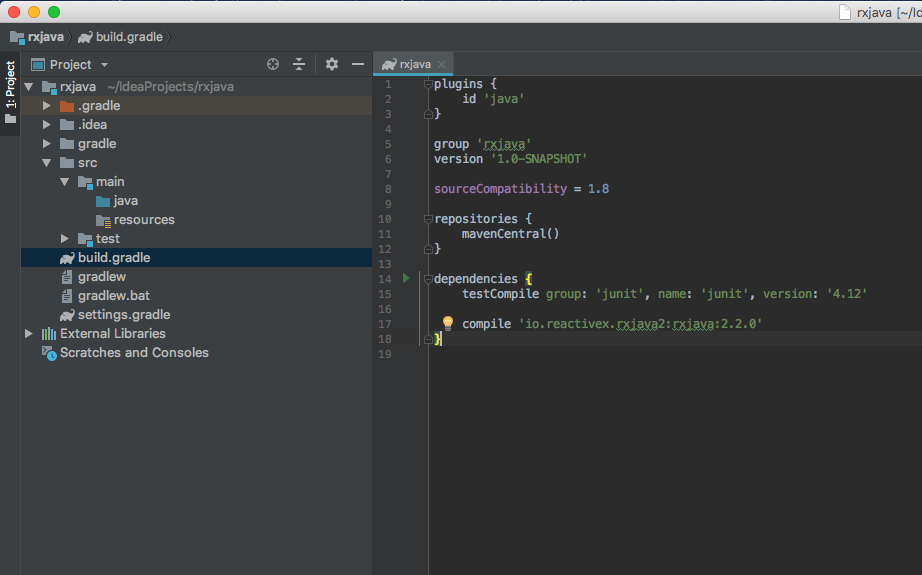Screen dimensions: 922x575
Task: Click line number 19 in gutter
Action: coord(385,354)
